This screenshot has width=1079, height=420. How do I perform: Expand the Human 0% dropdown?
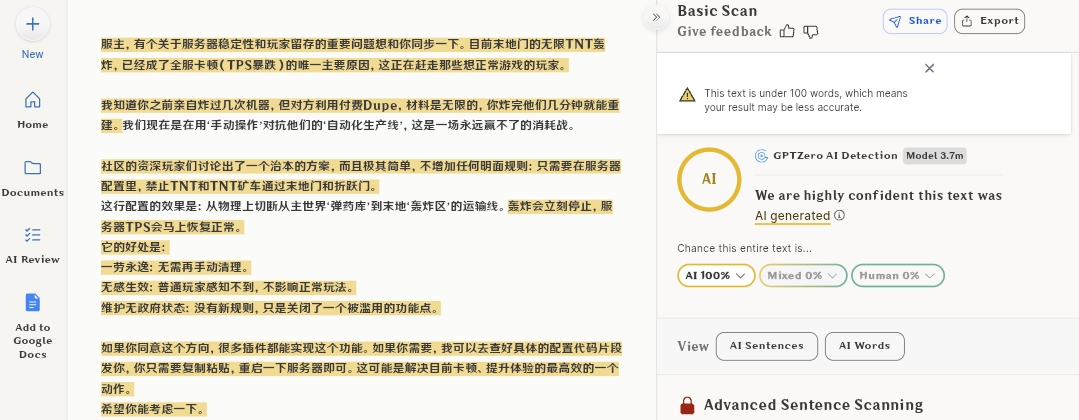(x=897, y=275)
